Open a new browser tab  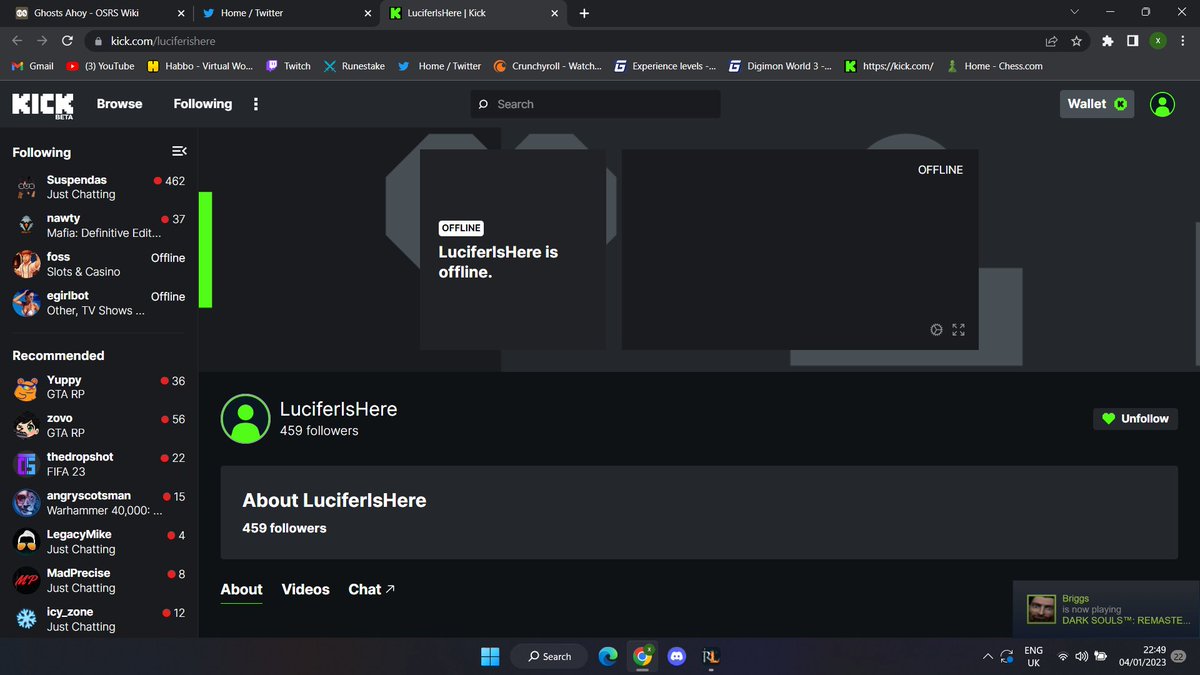click(x=584, y=13)
